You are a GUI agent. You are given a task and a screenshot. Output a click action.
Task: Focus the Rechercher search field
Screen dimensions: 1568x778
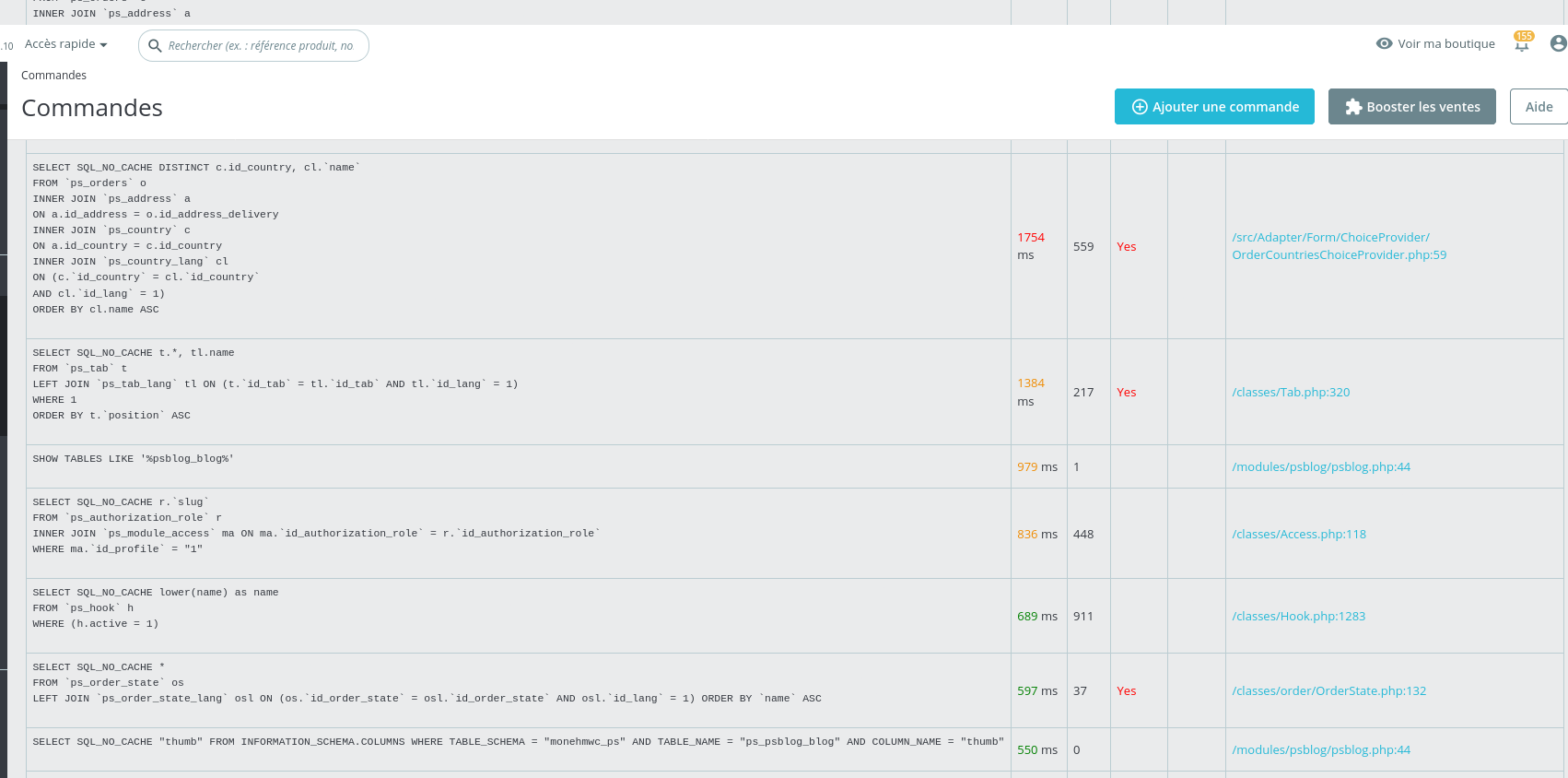point(253,46)
